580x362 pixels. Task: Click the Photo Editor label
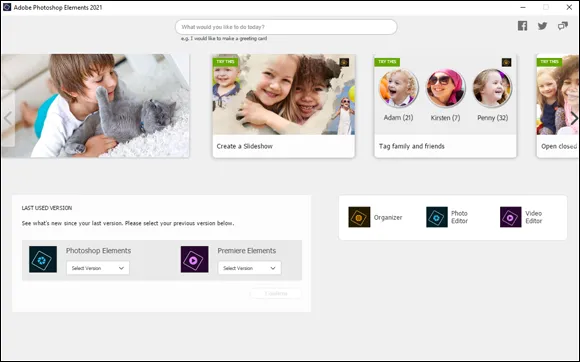(x=459, y=217)
